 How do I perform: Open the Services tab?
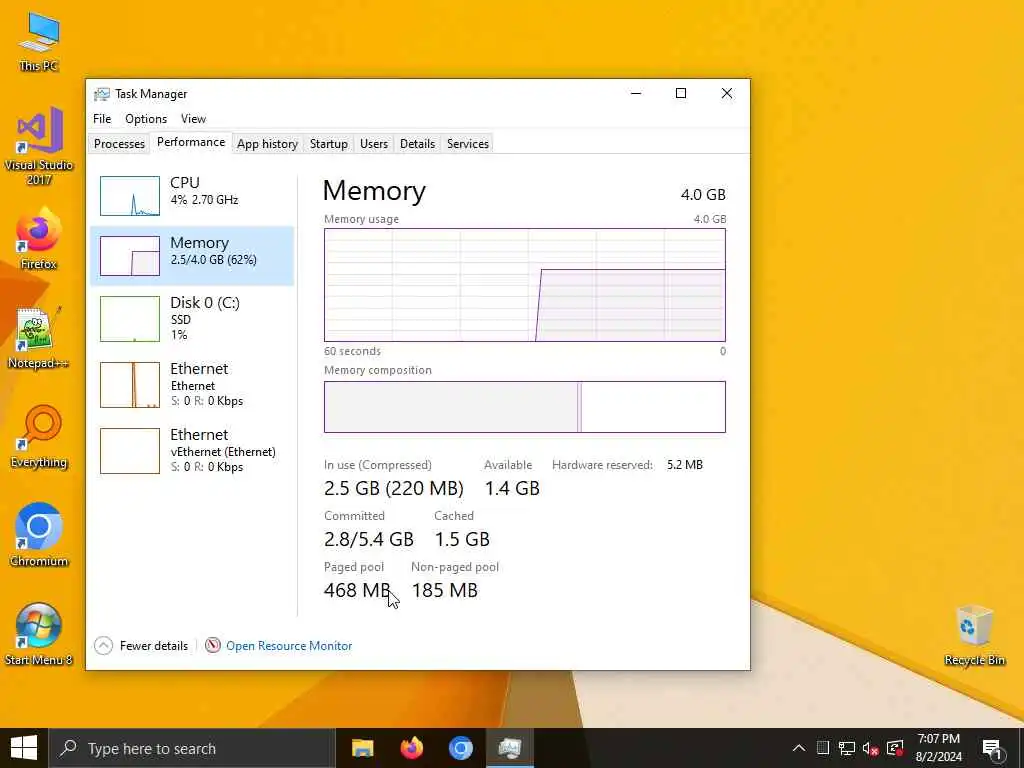click(468, 144)
